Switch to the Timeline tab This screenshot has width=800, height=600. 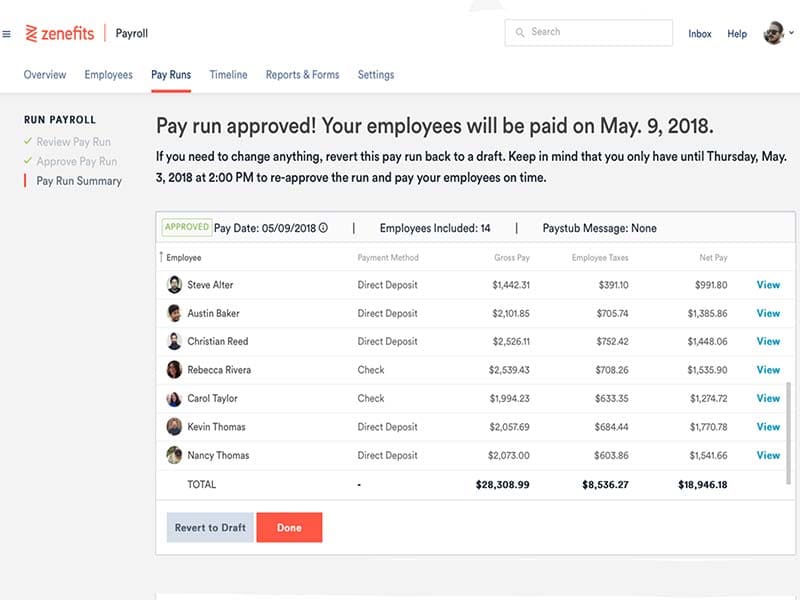coord(228,75)
